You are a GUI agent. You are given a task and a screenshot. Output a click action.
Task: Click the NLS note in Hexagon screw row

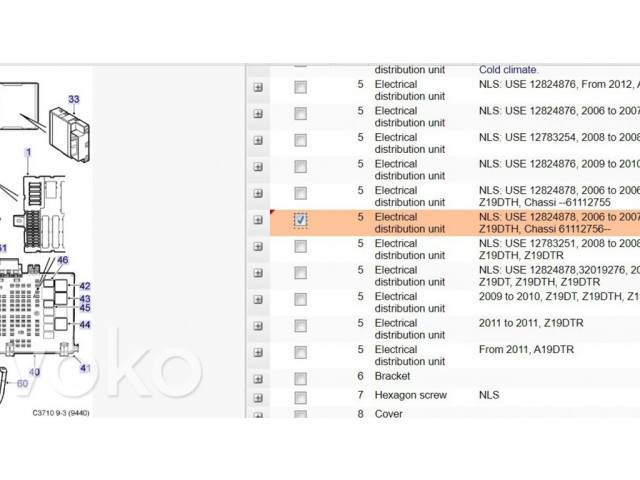pyautogui.click(x=489, y=395)
